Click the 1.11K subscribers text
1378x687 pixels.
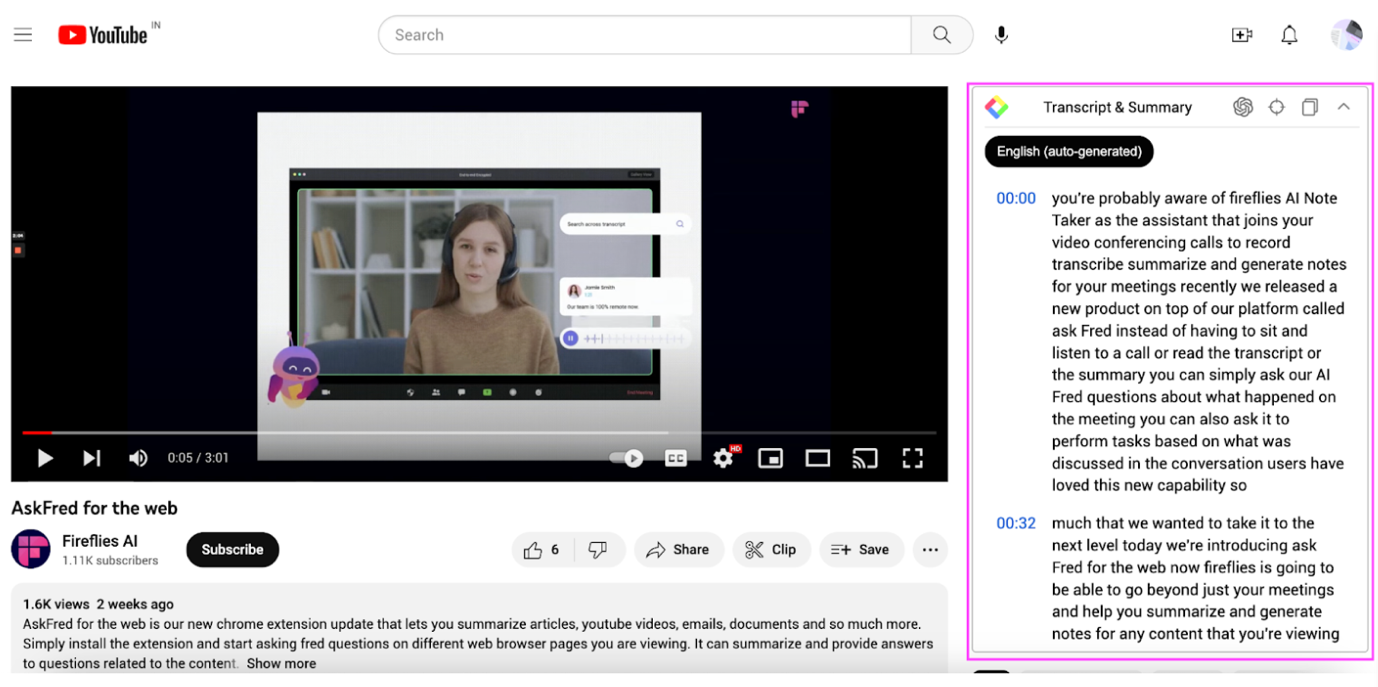pyautogui.click(x=110, y=561)
